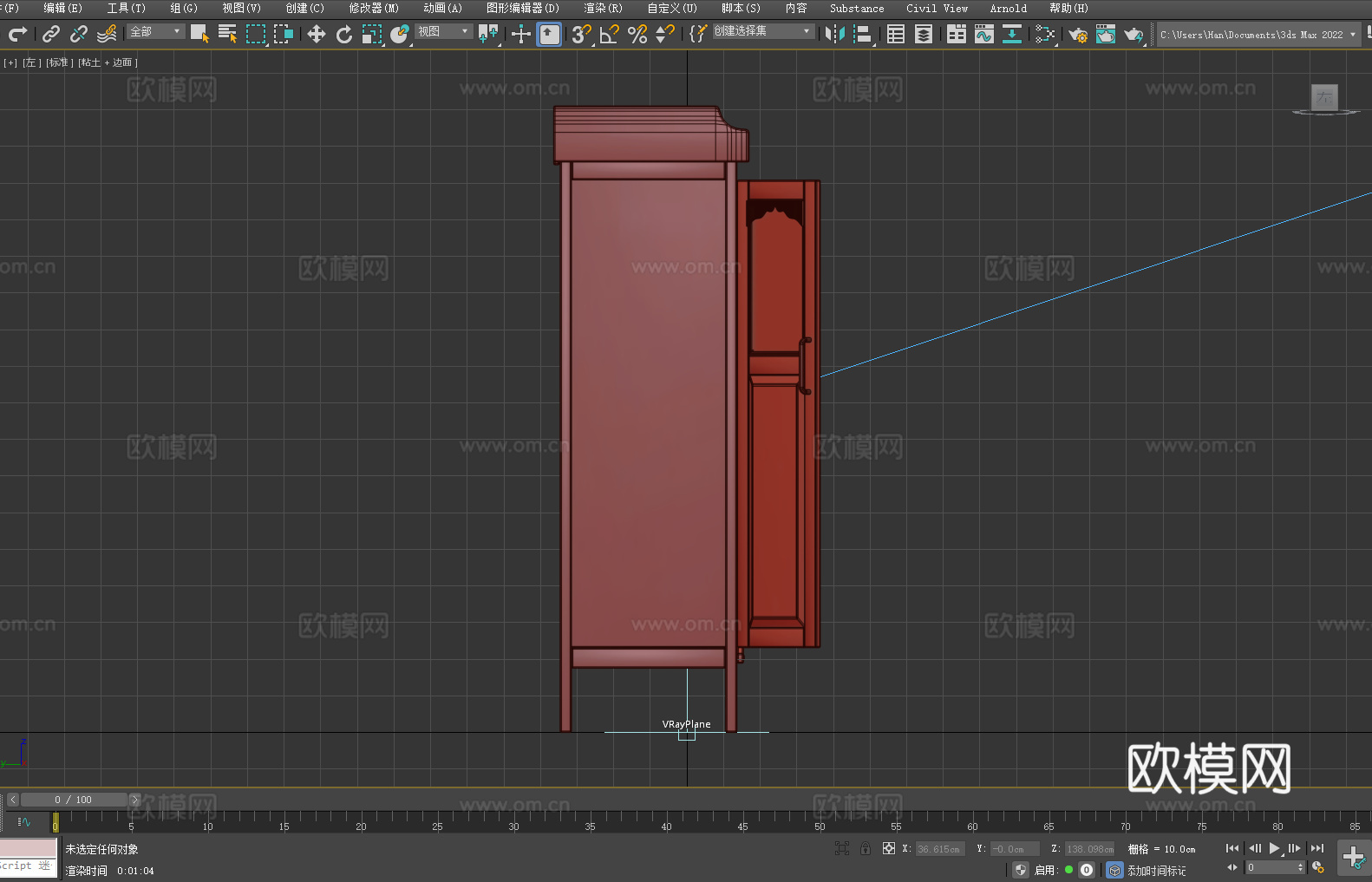Click the Bind to Space Warp icon
The height and width of the screenshot is (882, 1372).
click(107, 34)
